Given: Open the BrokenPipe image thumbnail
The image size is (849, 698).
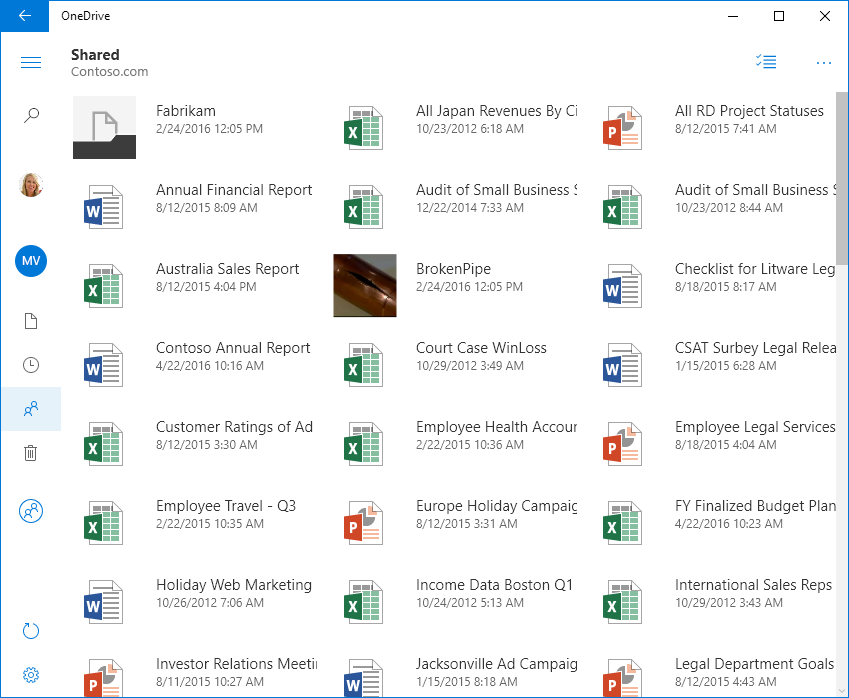Looking at the screenshot, I should click(x=364, y=285).
